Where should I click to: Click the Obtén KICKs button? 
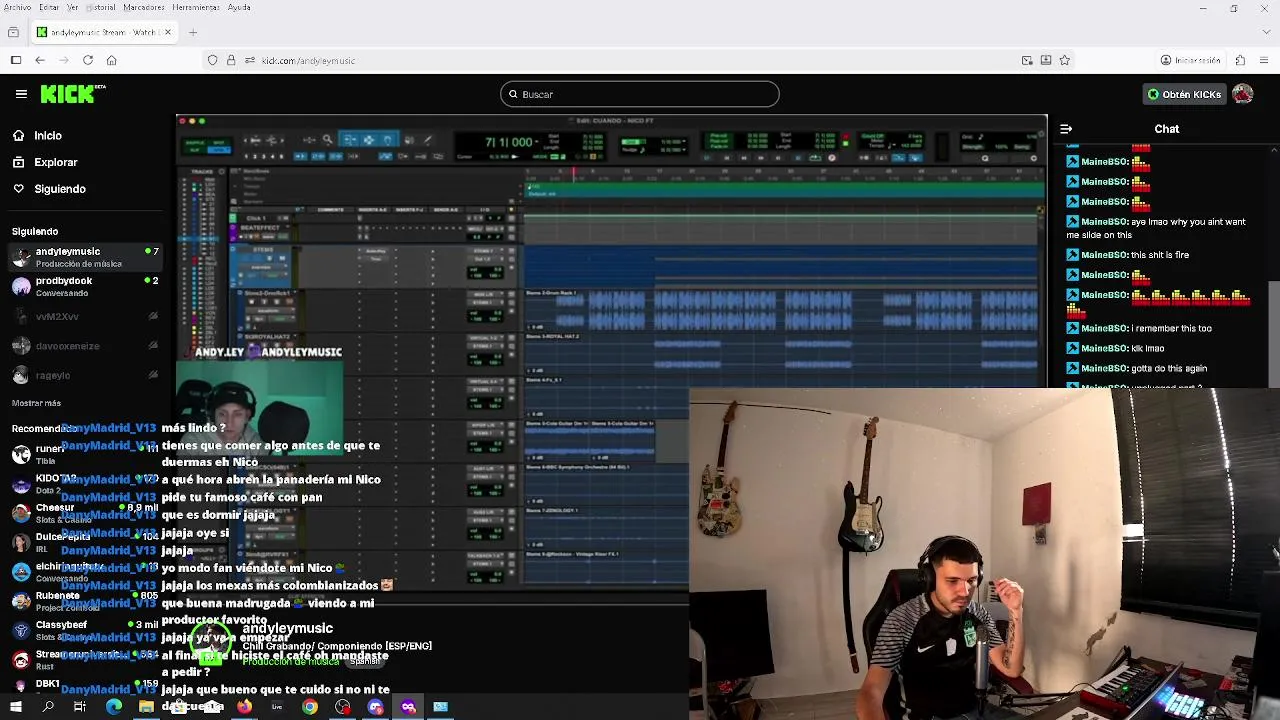(1184, 94)
